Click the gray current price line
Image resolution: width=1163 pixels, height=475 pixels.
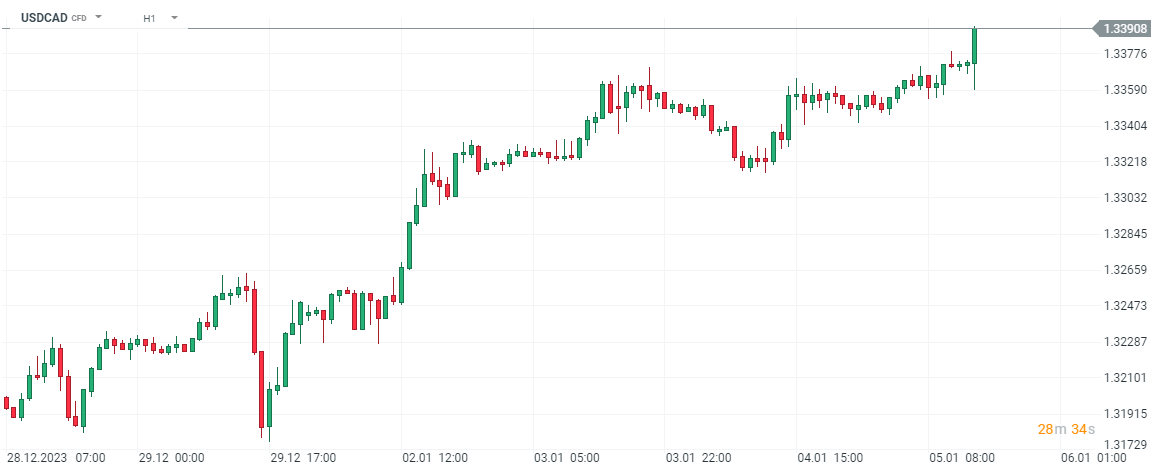[600, 29]
